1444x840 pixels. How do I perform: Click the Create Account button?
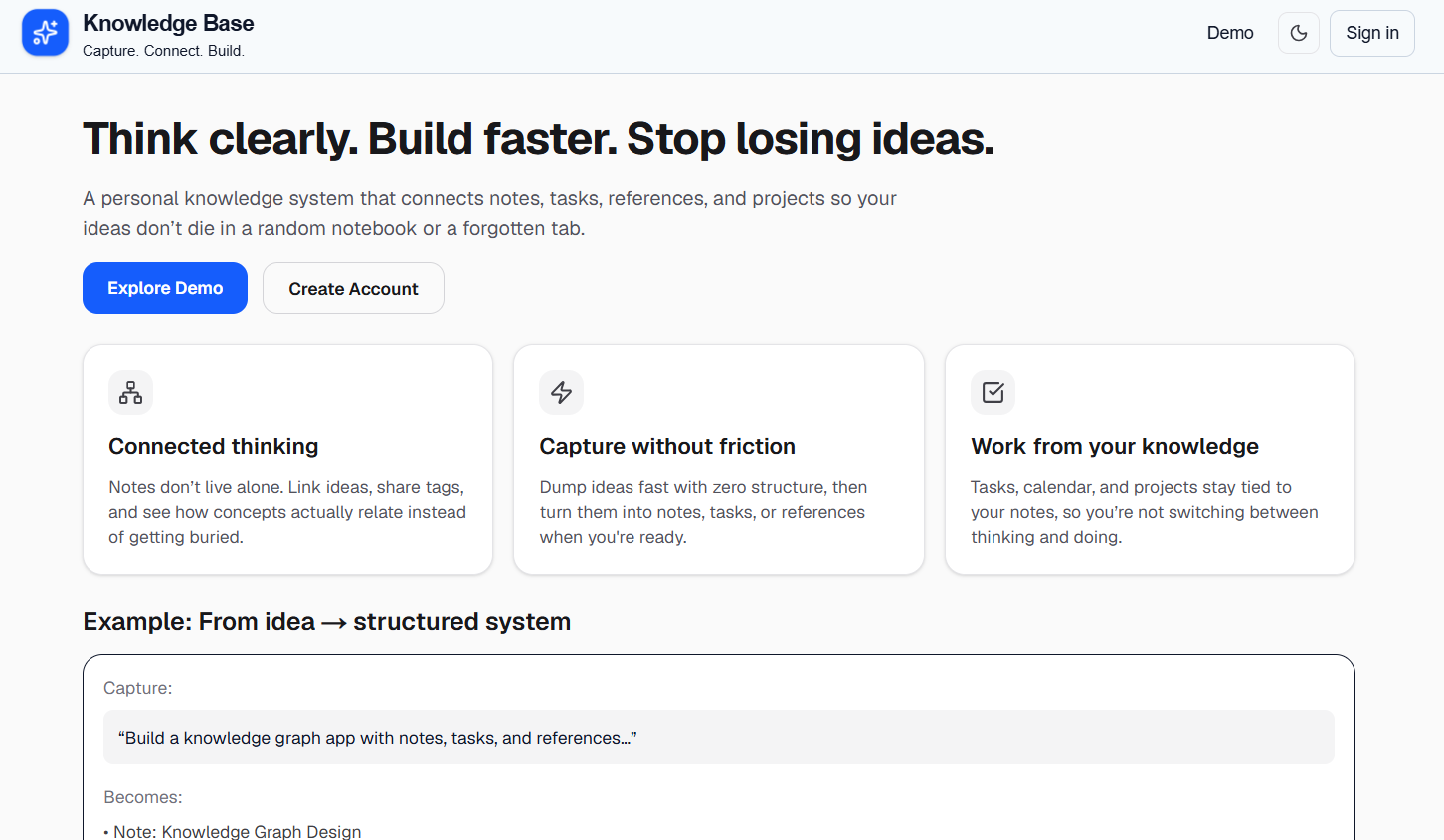pyautogui.click(x=353, y=288)
